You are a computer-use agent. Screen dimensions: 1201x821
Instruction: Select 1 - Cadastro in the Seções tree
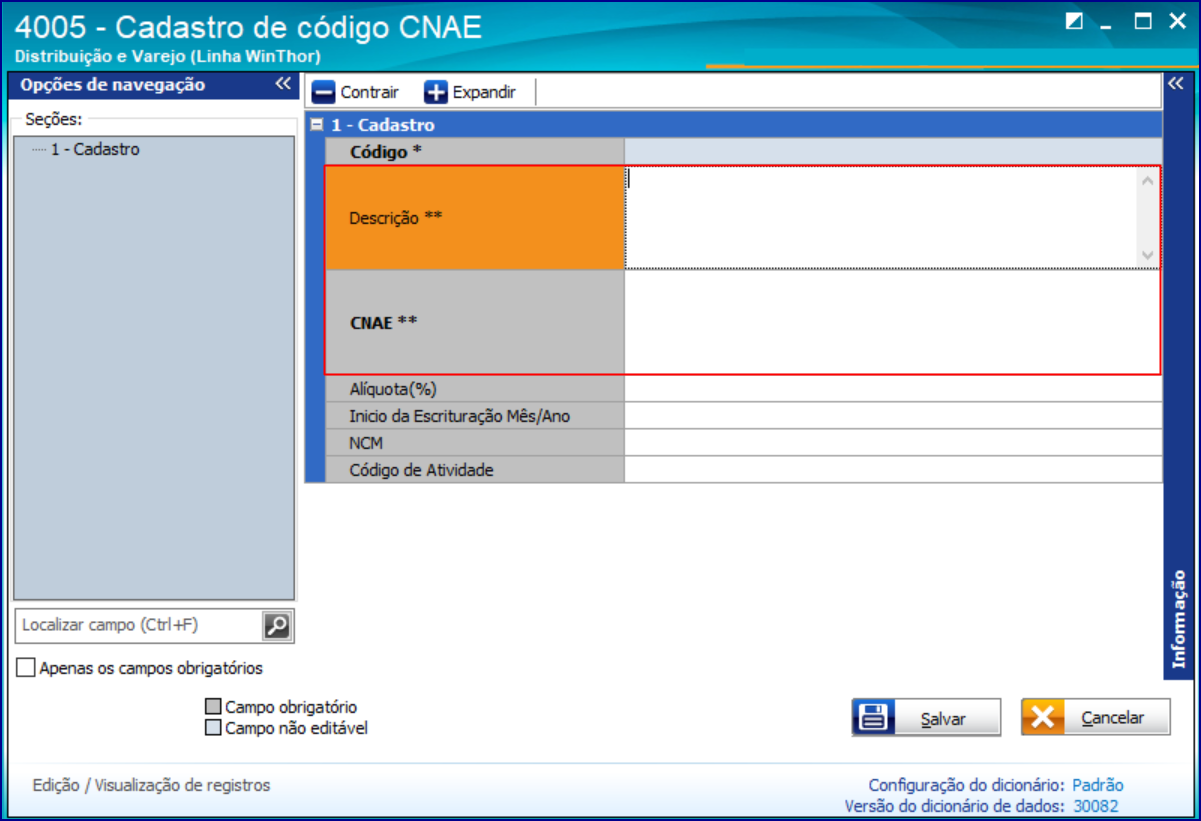[x=95, y=150]
